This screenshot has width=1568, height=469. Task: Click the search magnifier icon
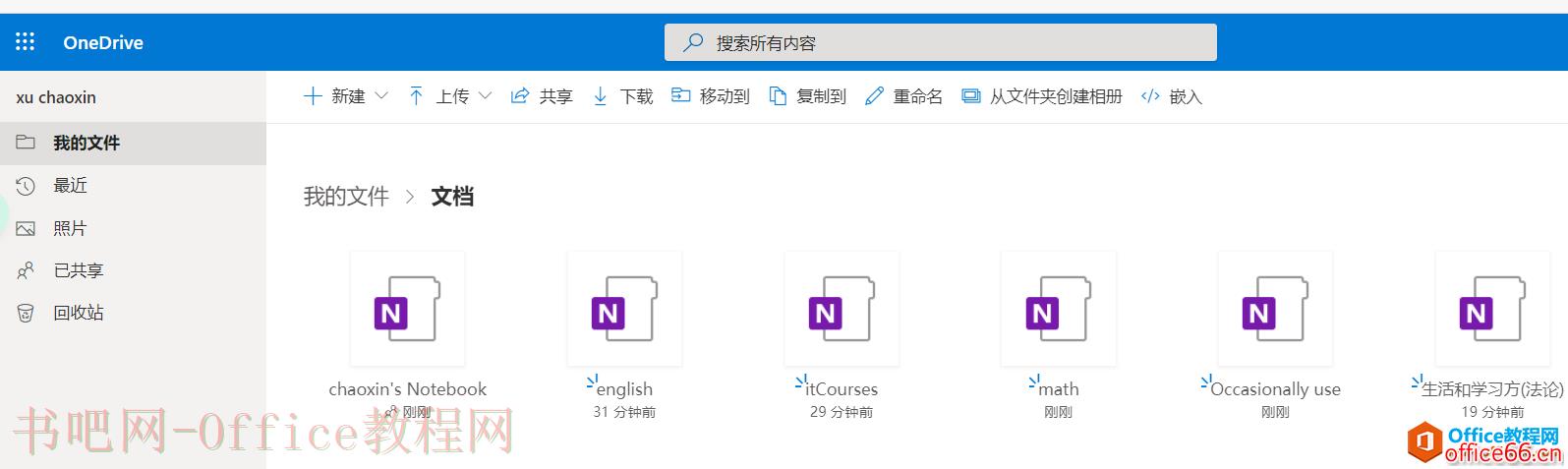coord(693,42)
